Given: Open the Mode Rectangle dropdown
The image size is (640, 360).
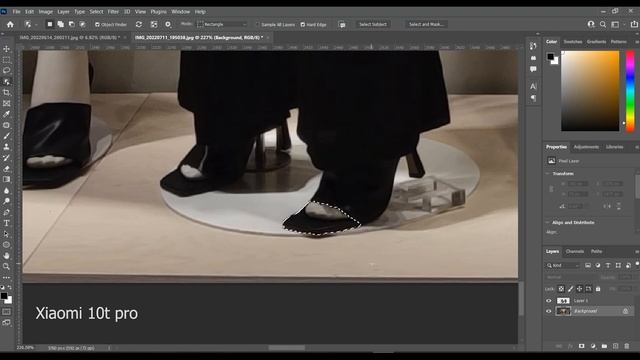Looking at the screenshot, I should (x=222, y=24).
